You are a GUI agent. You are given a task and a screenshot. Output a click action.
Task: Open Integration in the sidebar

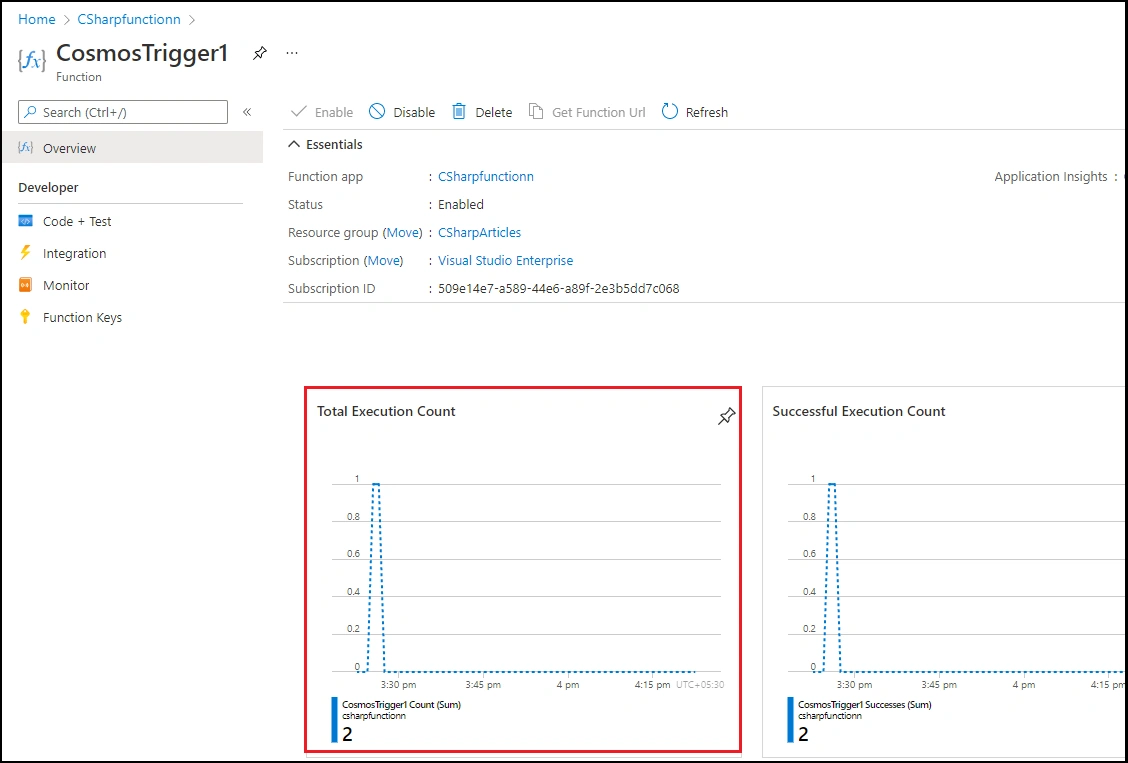click(x=74, y=253)
